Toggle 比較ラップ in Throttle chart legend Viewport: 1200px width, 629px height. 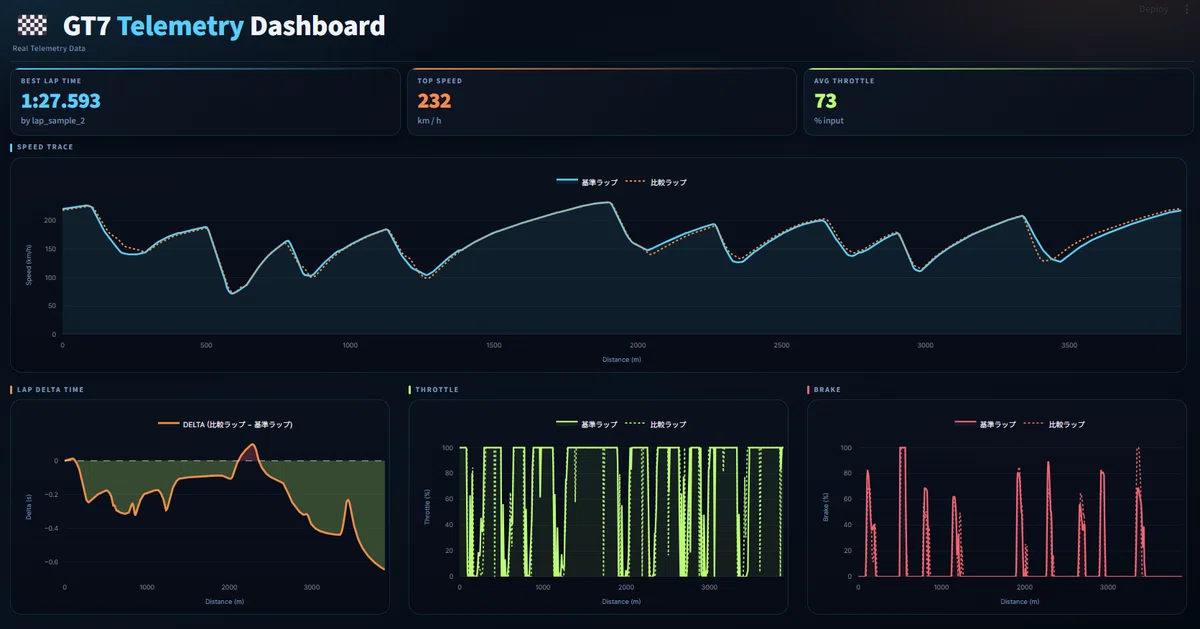tap(656, 425)
